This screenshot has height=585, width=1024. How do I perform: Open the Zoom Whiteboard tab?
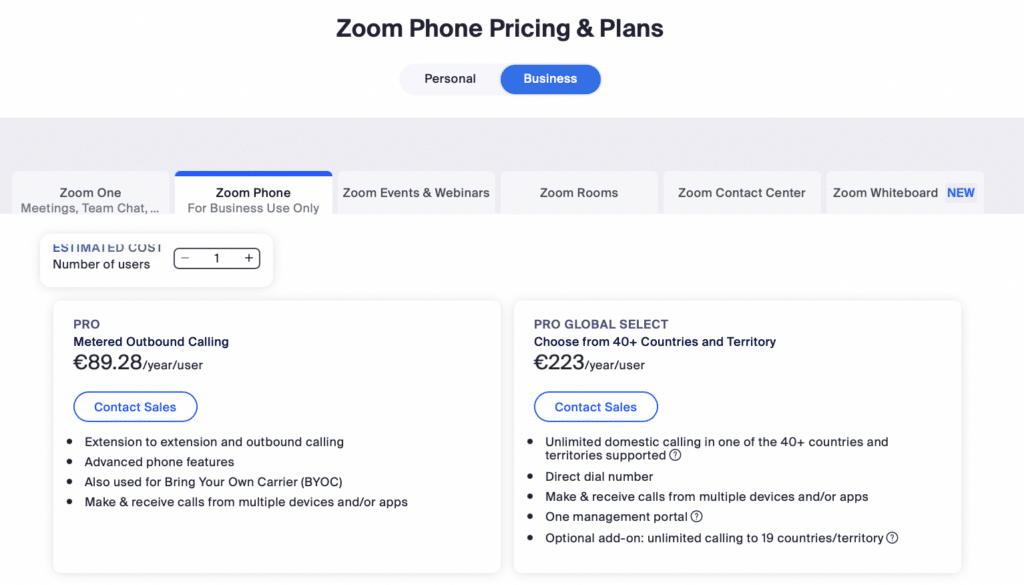(885, 193)
